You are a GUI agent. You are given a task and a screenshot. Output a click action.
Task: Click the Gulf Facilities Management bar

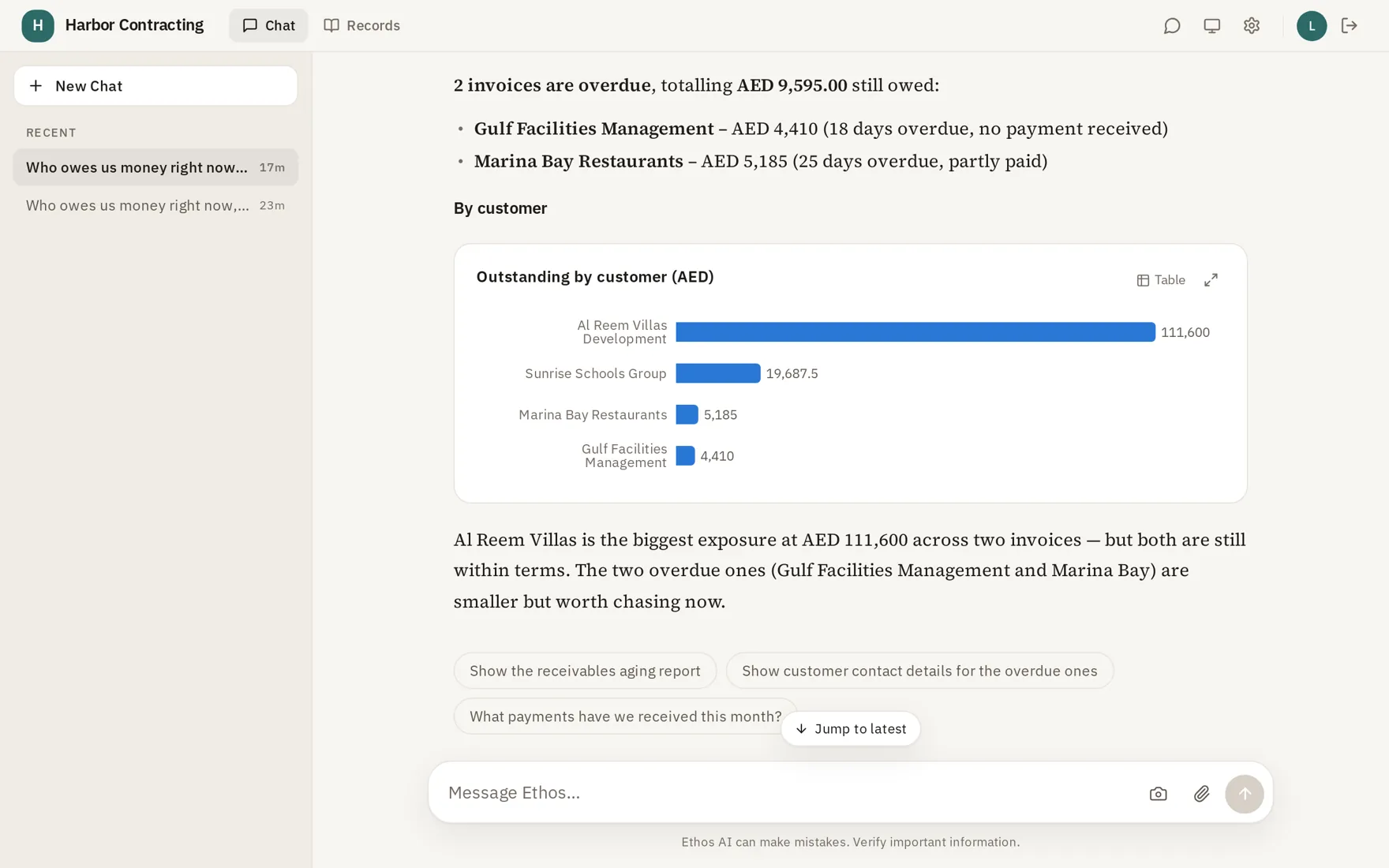pyautogui.click(x=686, y=455)
